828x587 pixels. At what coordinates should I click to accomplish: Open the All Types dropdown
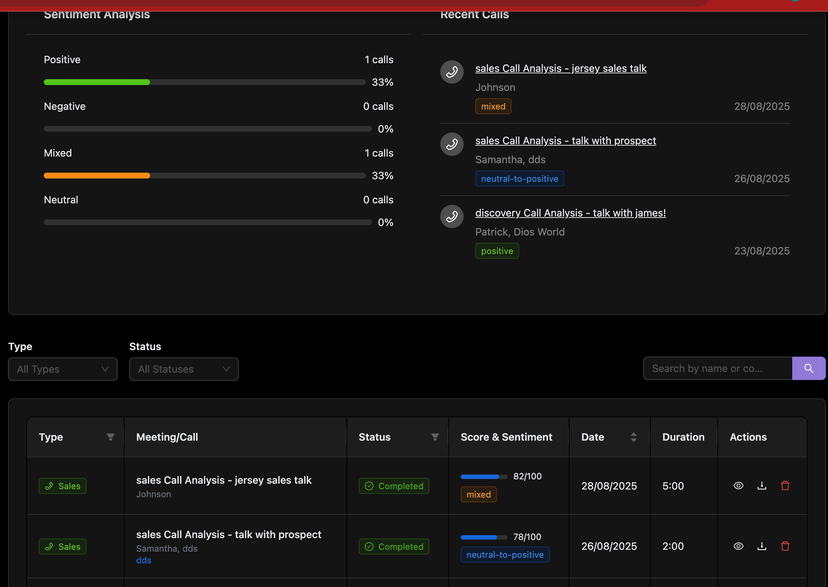pos(62,368)
